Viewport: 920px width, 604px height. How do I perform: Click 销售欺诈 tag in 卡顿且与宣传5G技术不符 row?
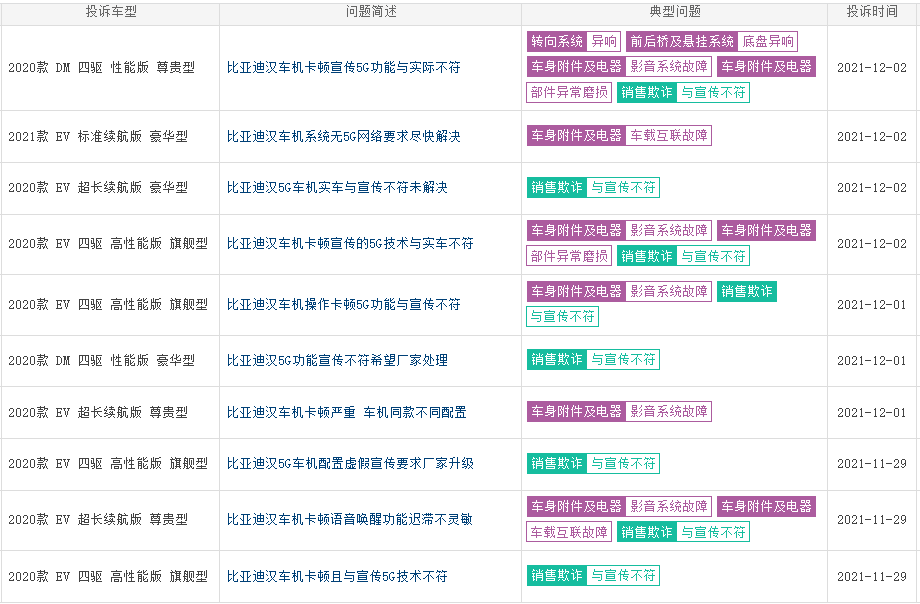557,575
